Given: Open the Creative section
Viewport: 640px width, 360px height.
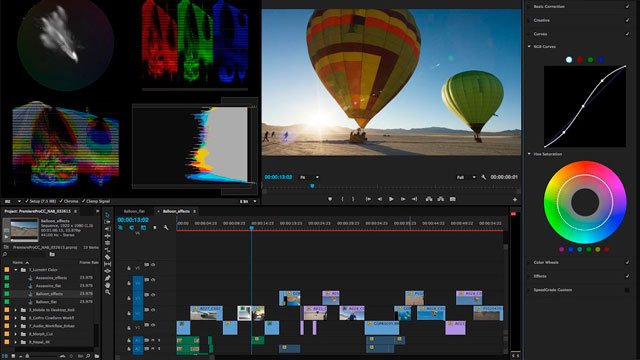Looking at the screenshot, I should point(542,20).
